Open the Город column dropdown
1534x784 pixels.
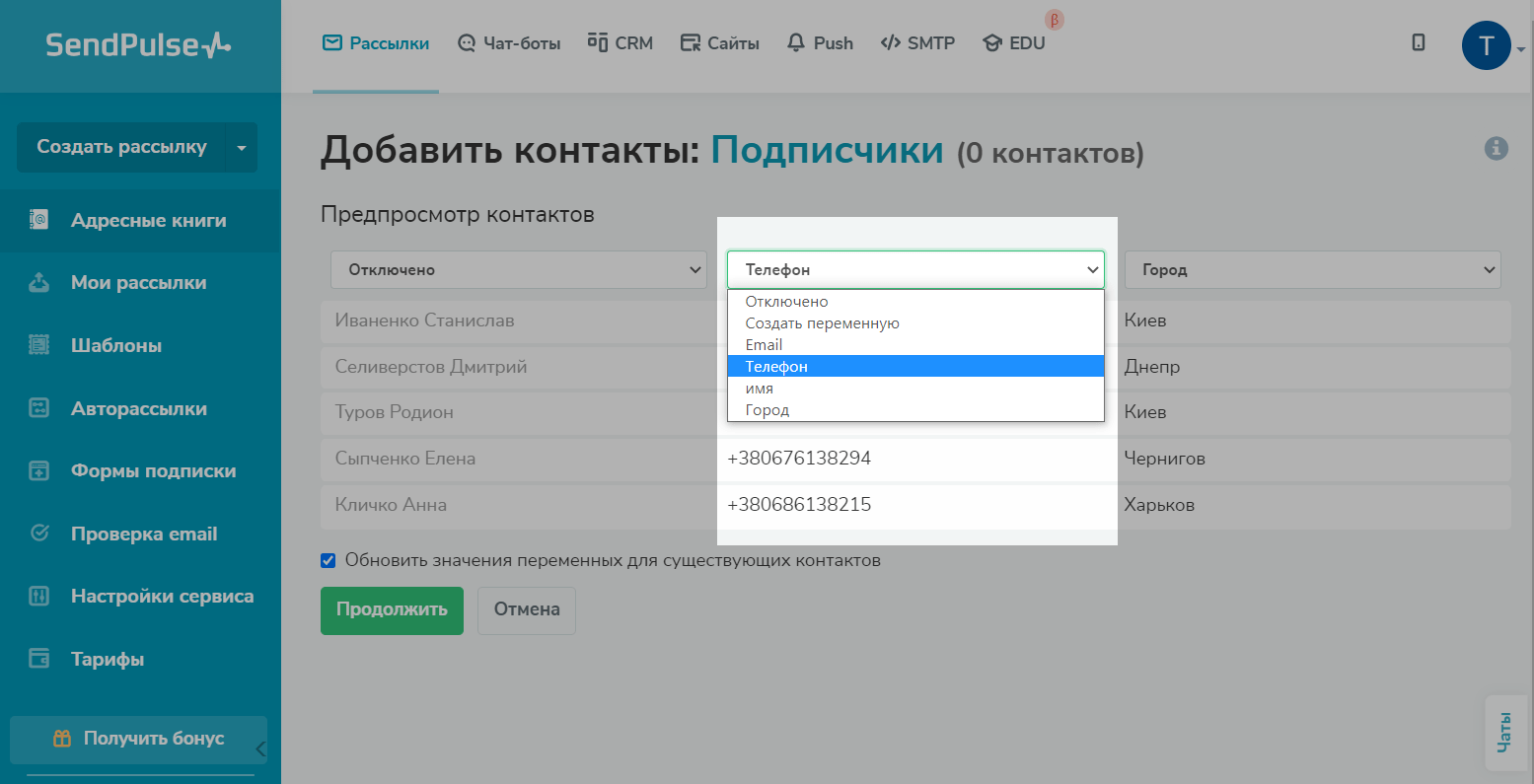tap(1312, 269)
